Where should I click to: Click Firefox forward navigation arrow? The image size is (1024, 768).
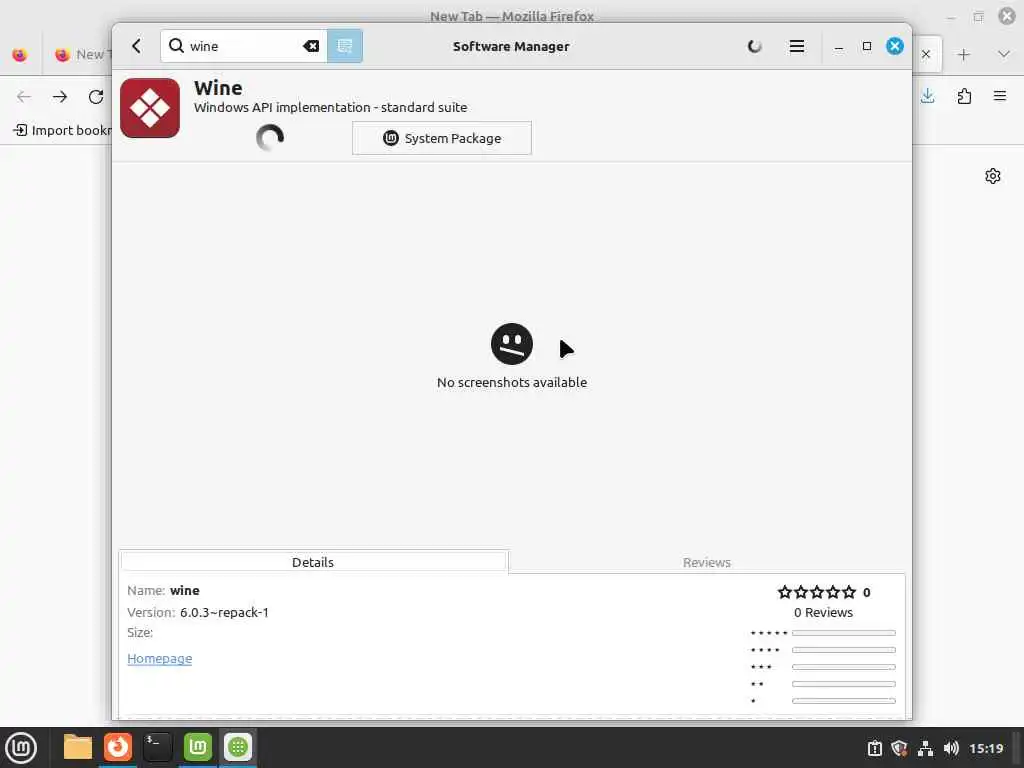pyautogui.click(x=60, y=97)
